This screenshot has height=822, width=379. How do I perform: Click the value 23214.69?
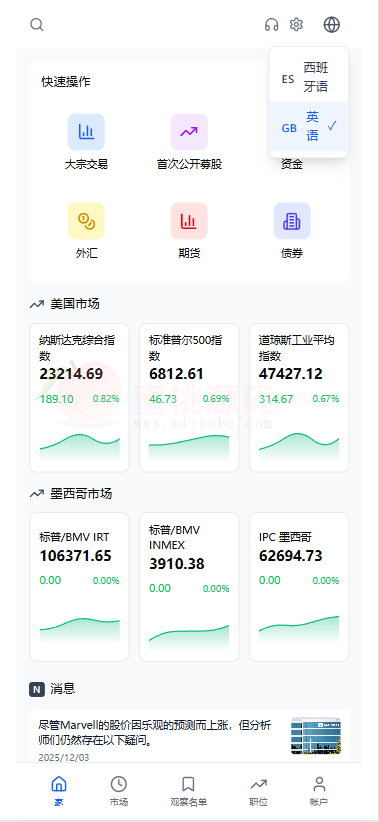pos(71,374)
